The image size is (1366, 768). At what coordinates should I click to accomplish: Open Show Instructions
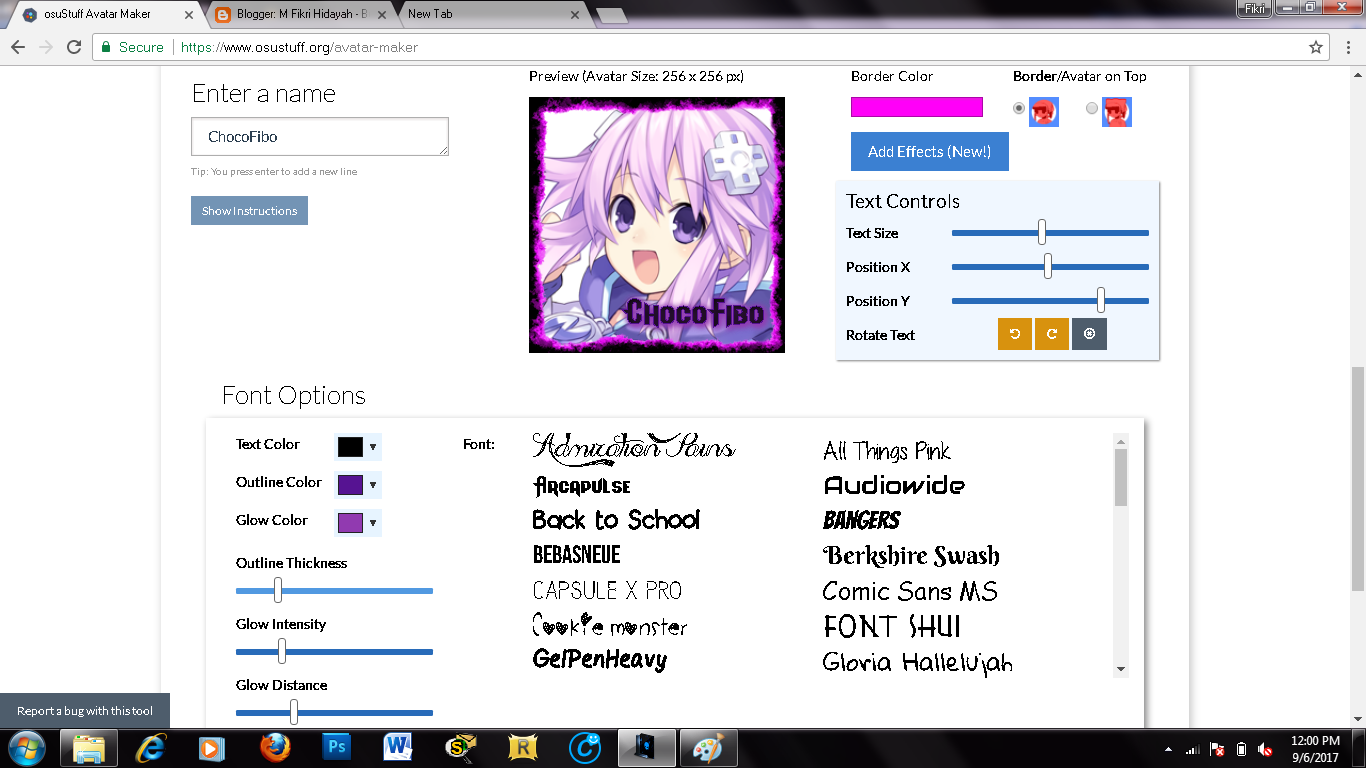point(248,210)
